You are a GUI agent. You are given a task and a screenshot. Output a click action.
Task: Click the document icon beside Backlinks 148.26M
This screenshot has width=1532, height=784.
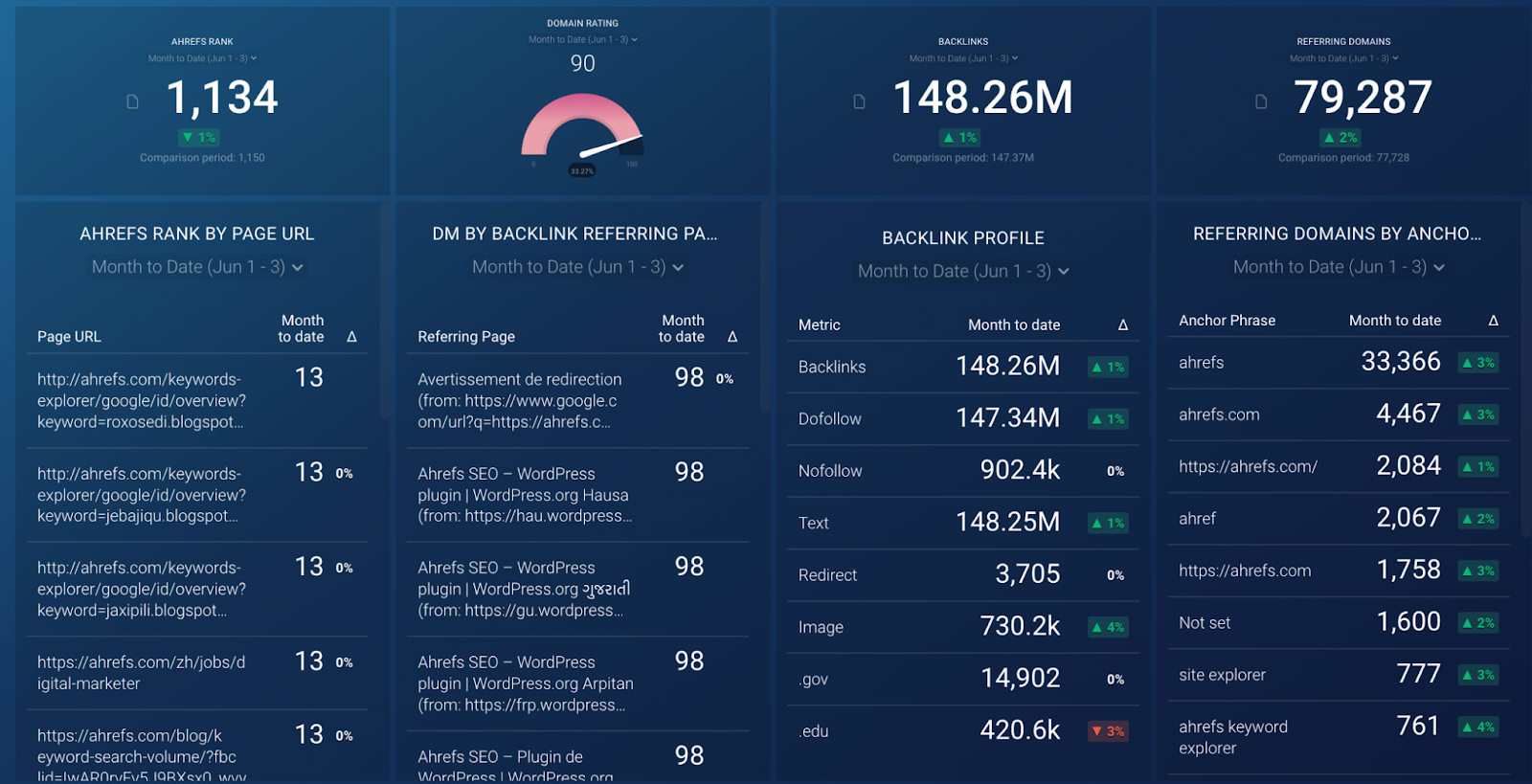tap(860, 101)
